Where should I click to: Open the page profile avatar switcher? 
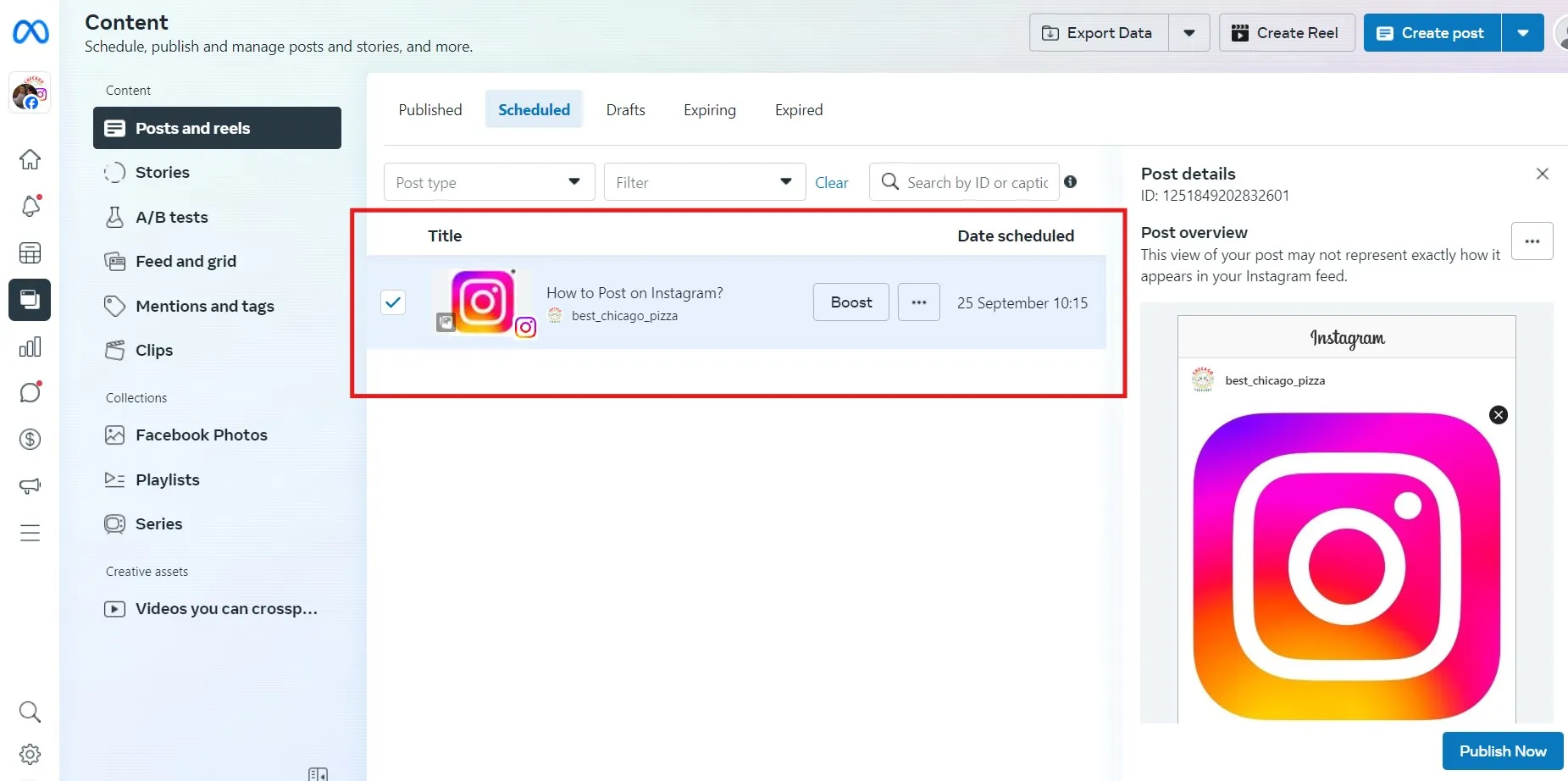[x=30, y=92]
